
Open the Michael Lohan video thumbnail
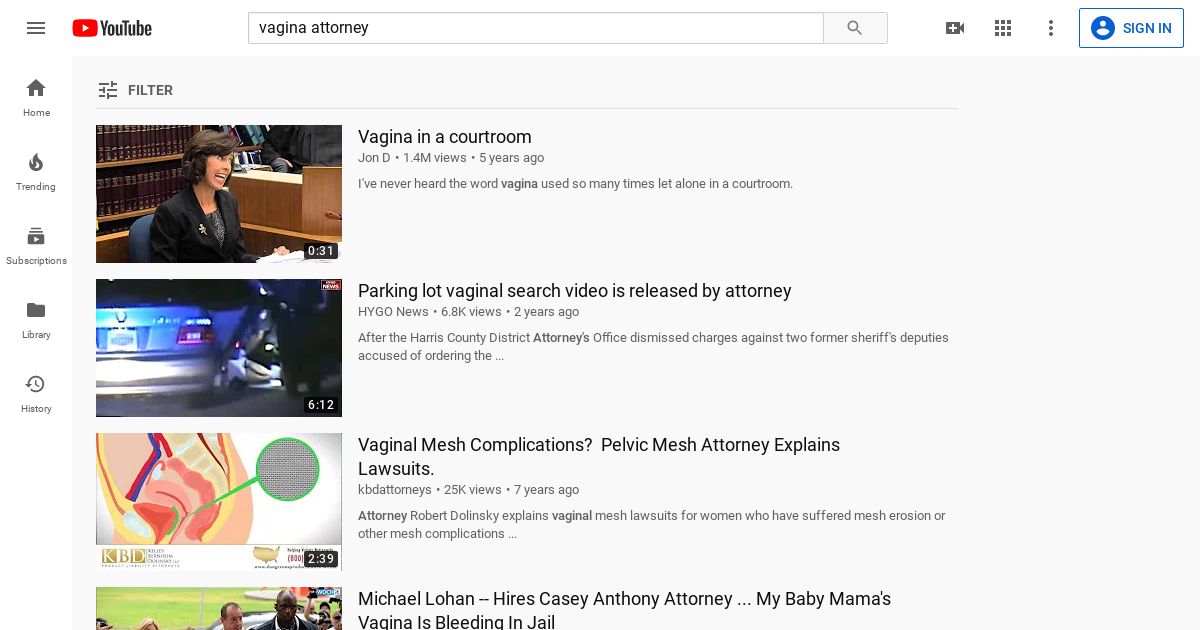point(219,608)
